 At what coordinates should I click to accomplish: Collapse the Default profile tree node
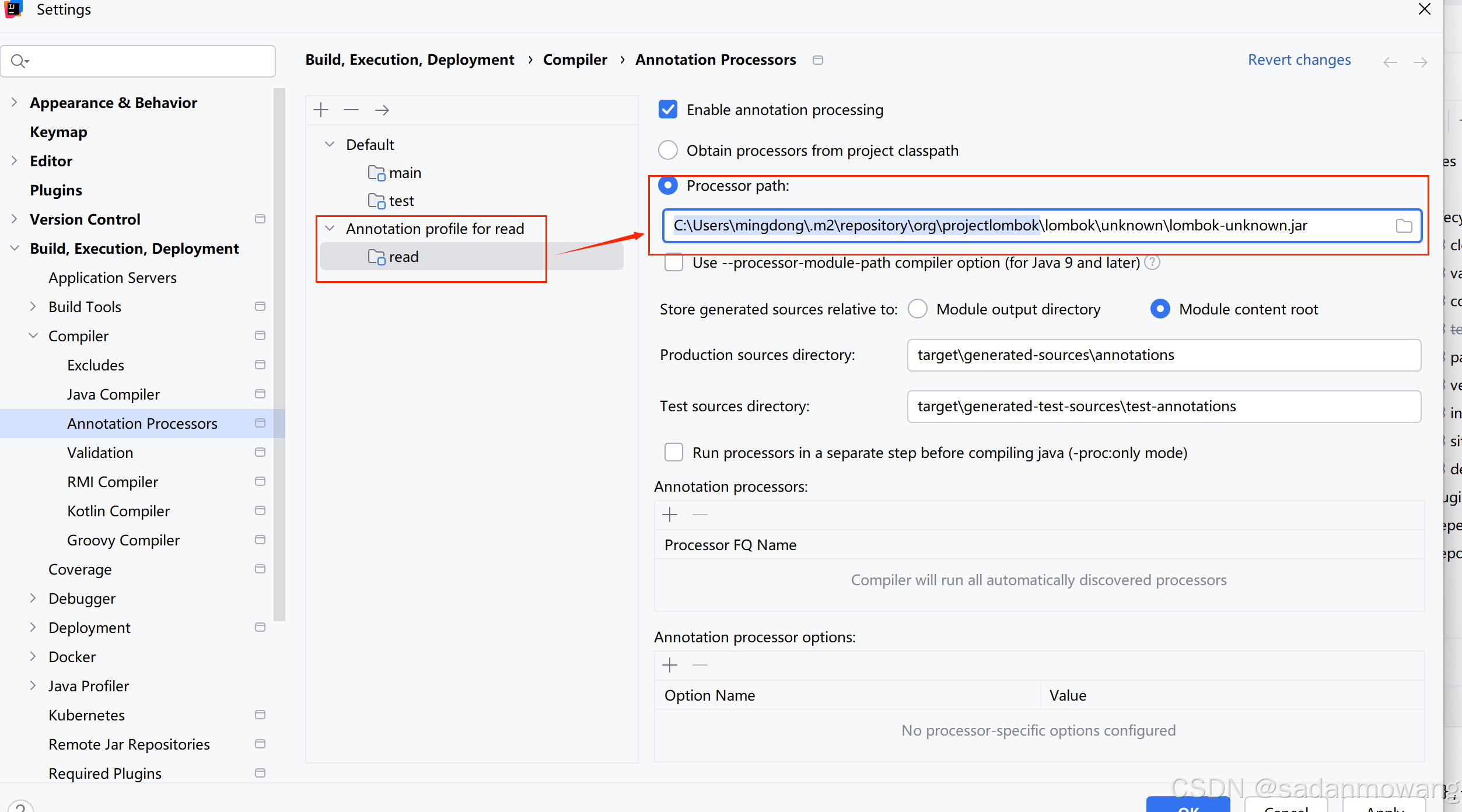330,144
